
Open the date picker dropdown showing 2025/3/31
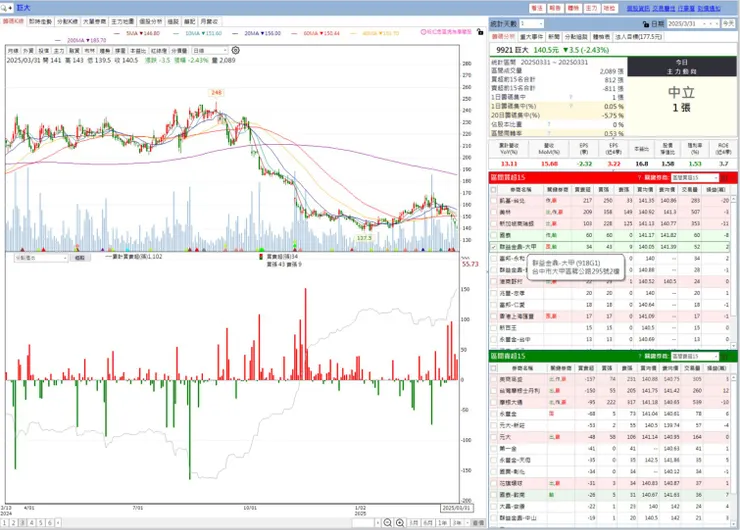693,24
